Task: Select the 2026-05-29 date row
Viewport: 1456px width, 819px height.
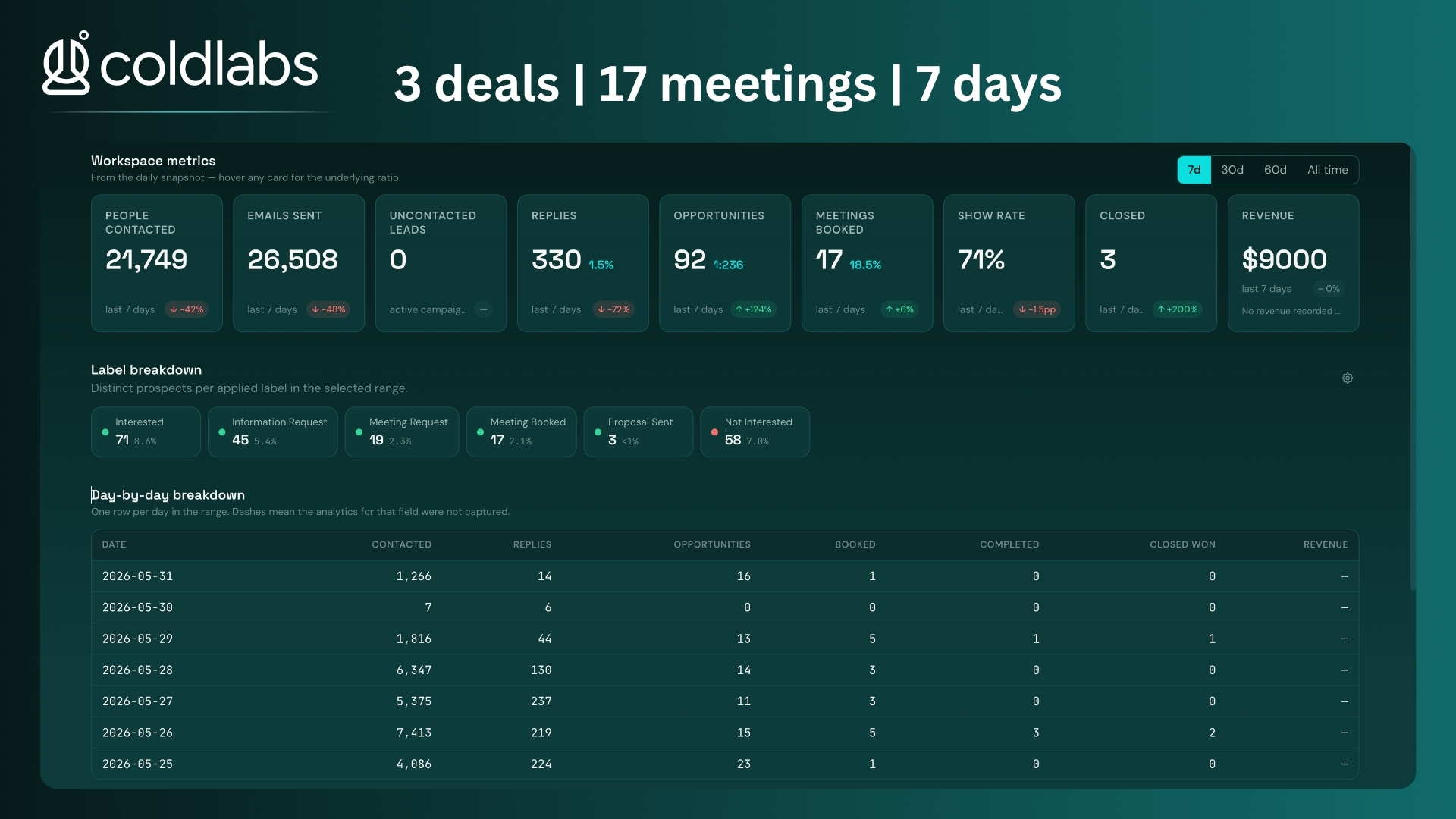Action: [x=725, y=639]
